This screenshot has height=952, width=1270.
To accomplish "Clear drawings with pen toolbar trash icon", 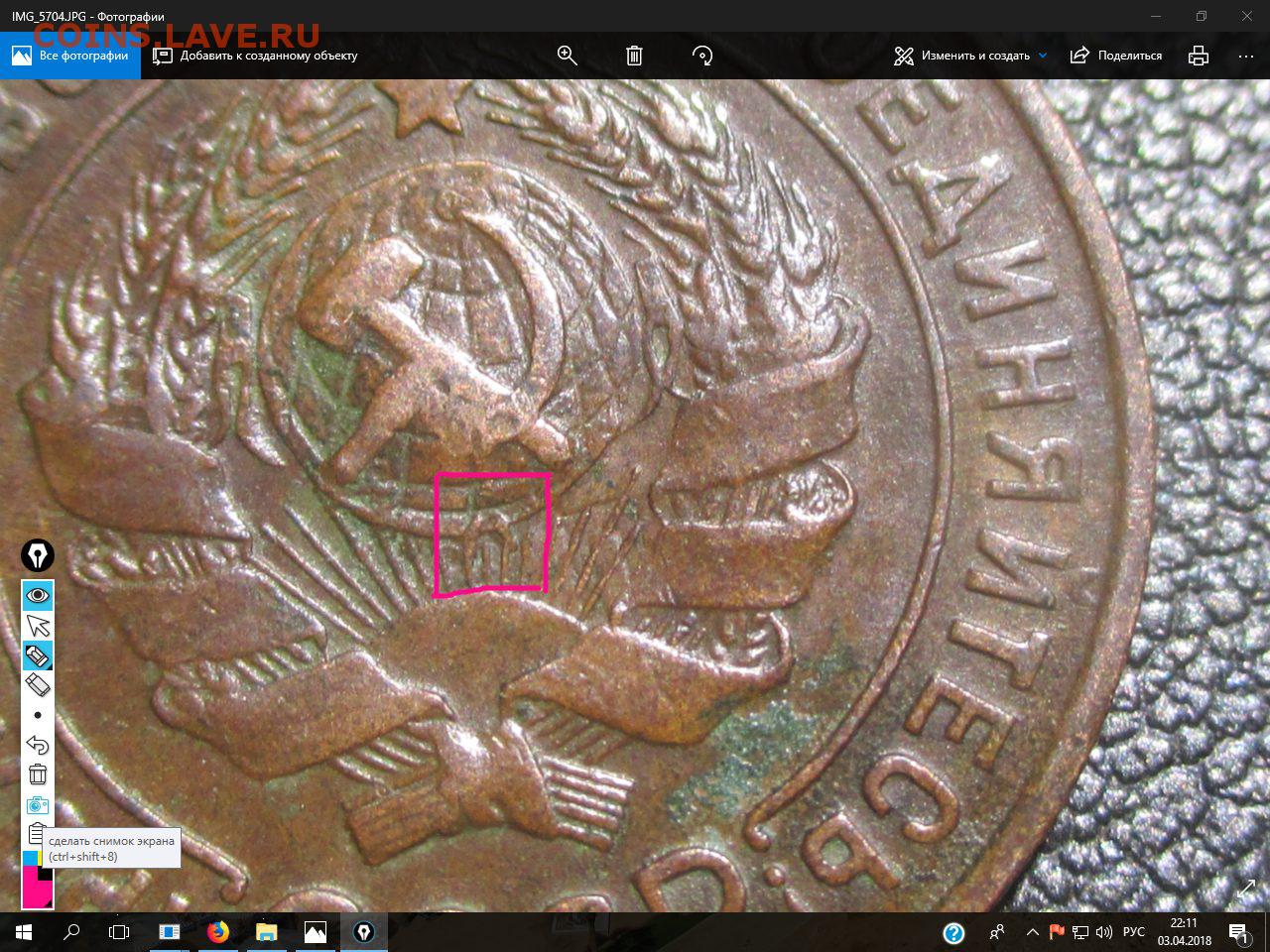I will click(x=38, y=774).
